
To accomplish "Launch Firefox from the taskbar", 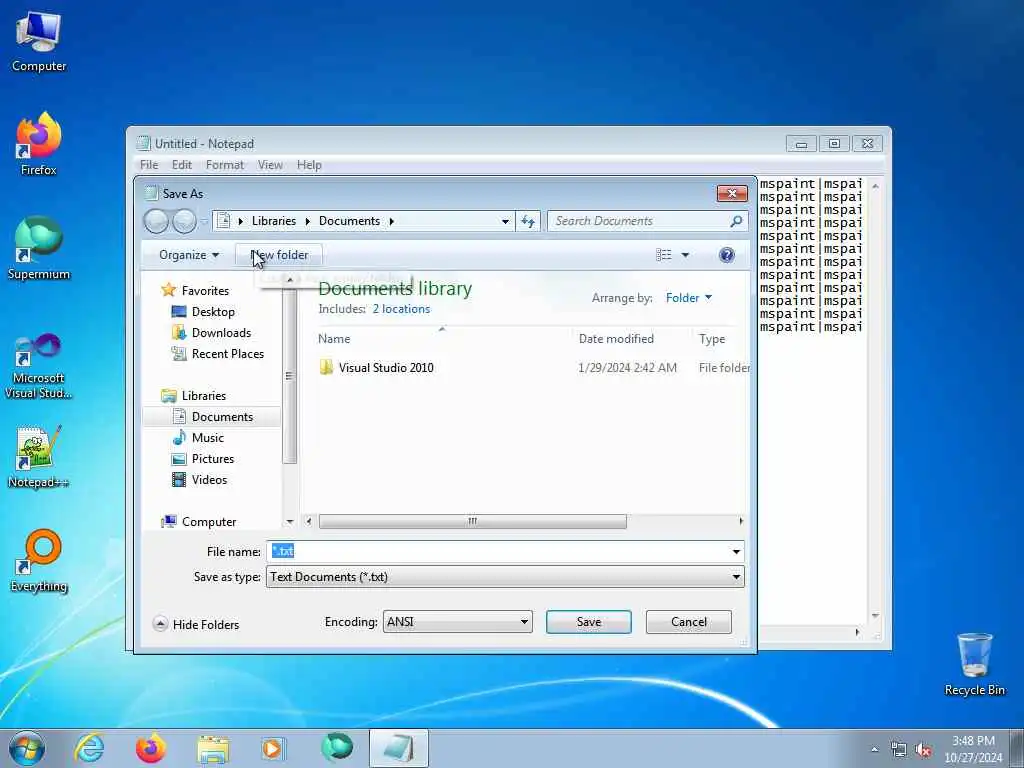I will (151, 748).
